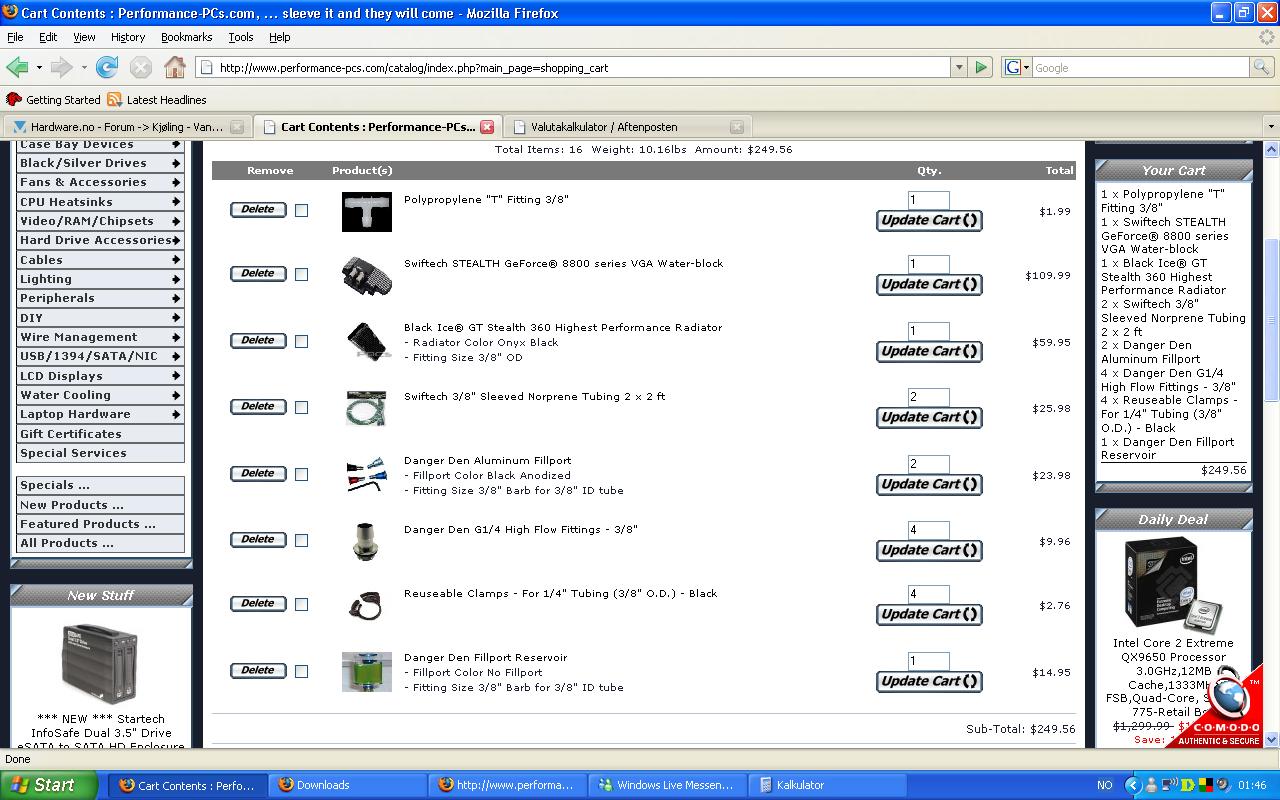Click the Black Ice GT Stealth radiator image
This screenshot has height=800, width=1280.
(367, 342)
